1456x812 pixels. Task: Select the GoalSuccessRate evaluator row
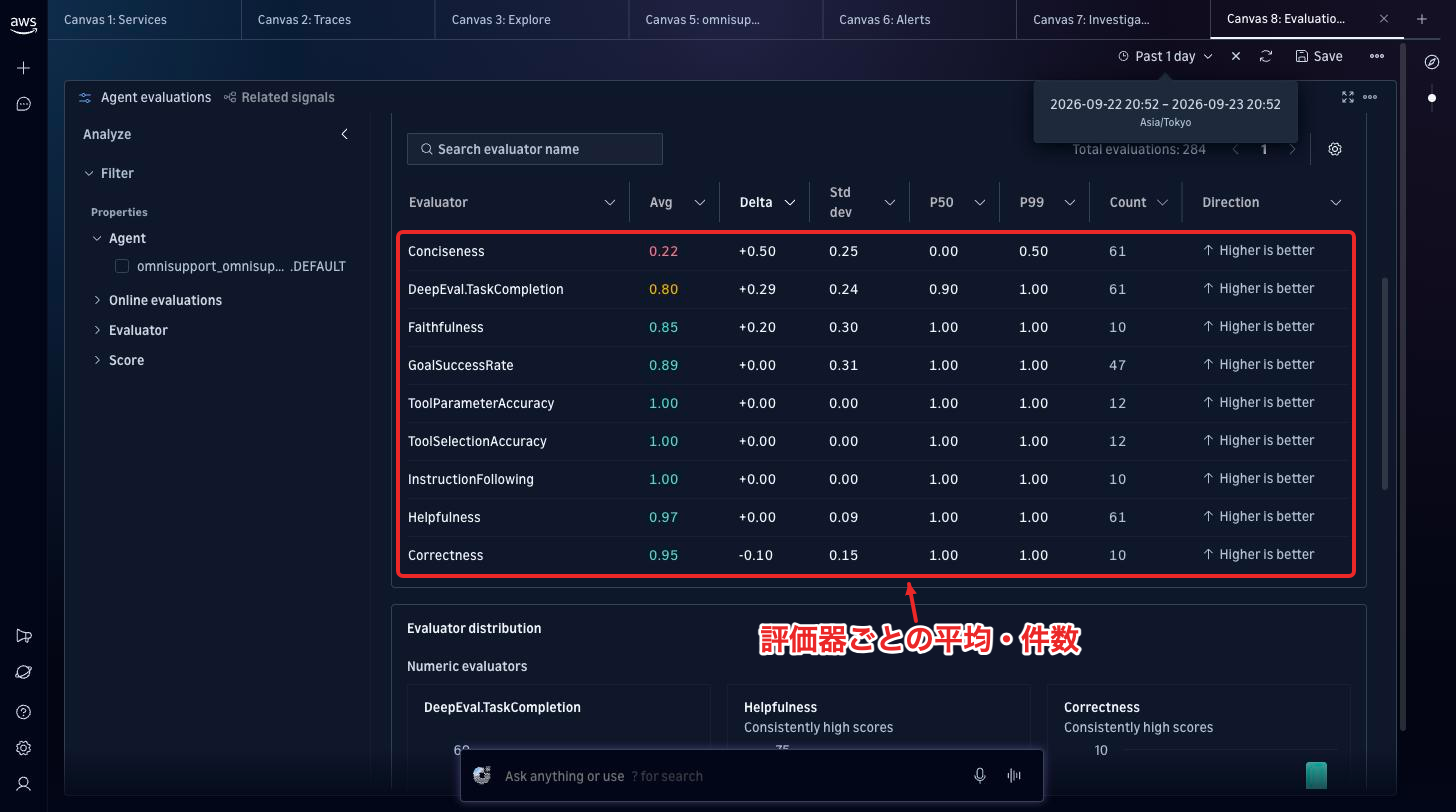click(876, 365)
